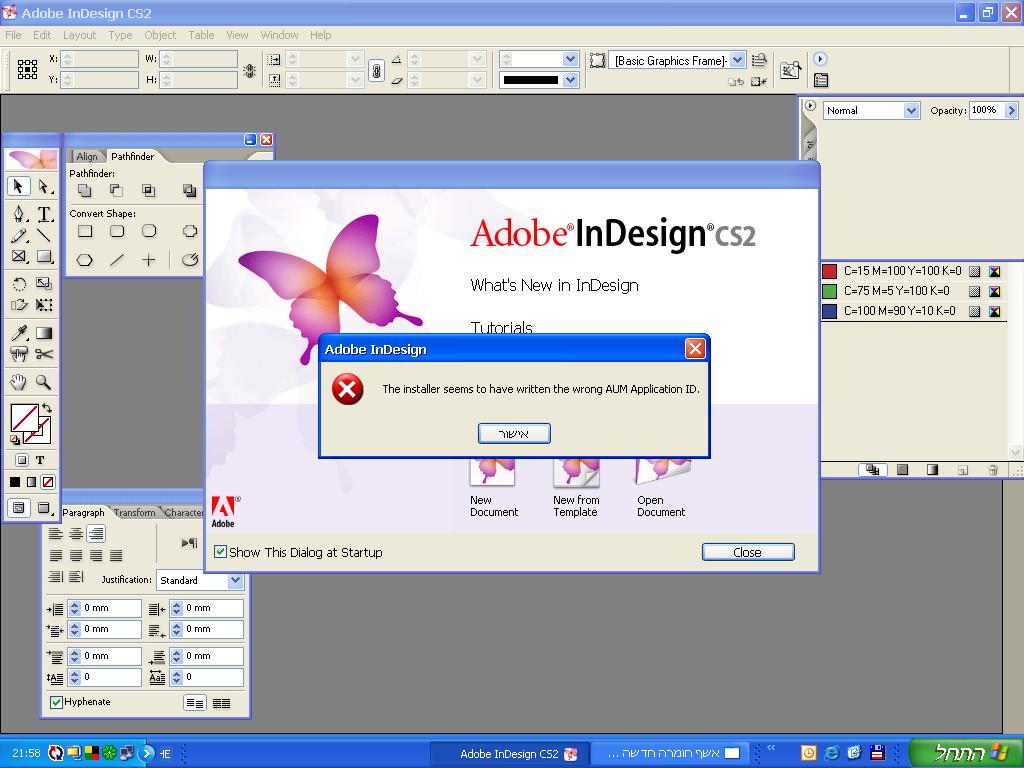This screenshot has height=768, width=1024.
Task: Click Formatting Affects Text button
Action: [x=40, y=460]
